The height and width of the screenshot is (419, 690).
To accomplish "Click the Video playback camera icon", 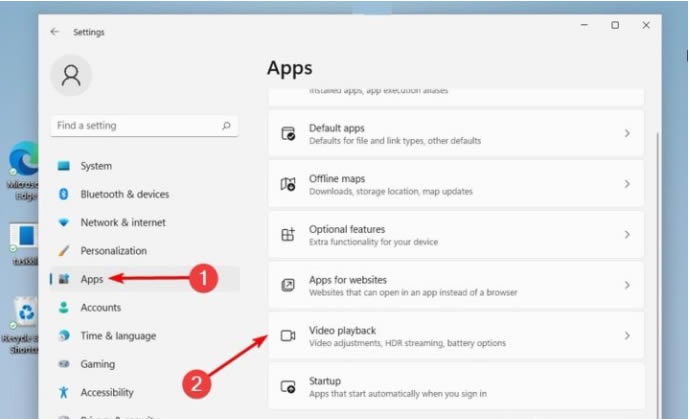I will [288, 336].
